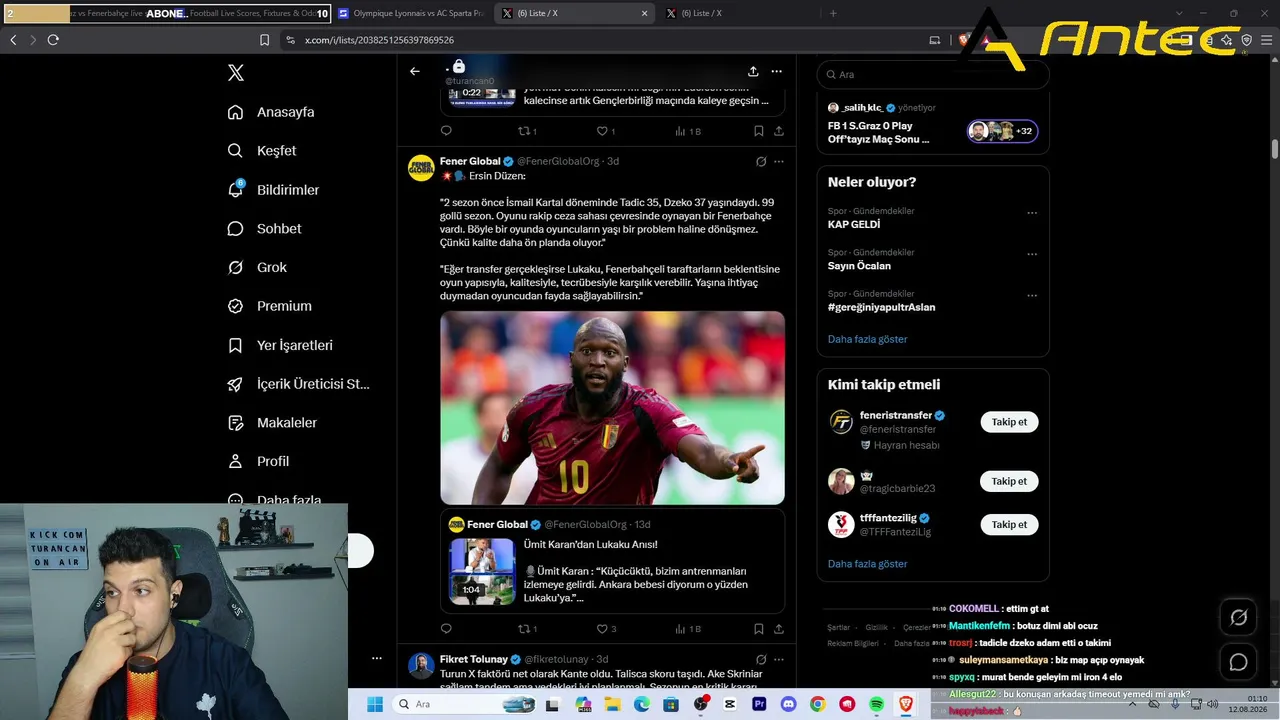This screenshot has height=720, width=1280.
Task: Open Premiere Pro from the taskbar
Action: pyautogui.click(x=759, y=704)
